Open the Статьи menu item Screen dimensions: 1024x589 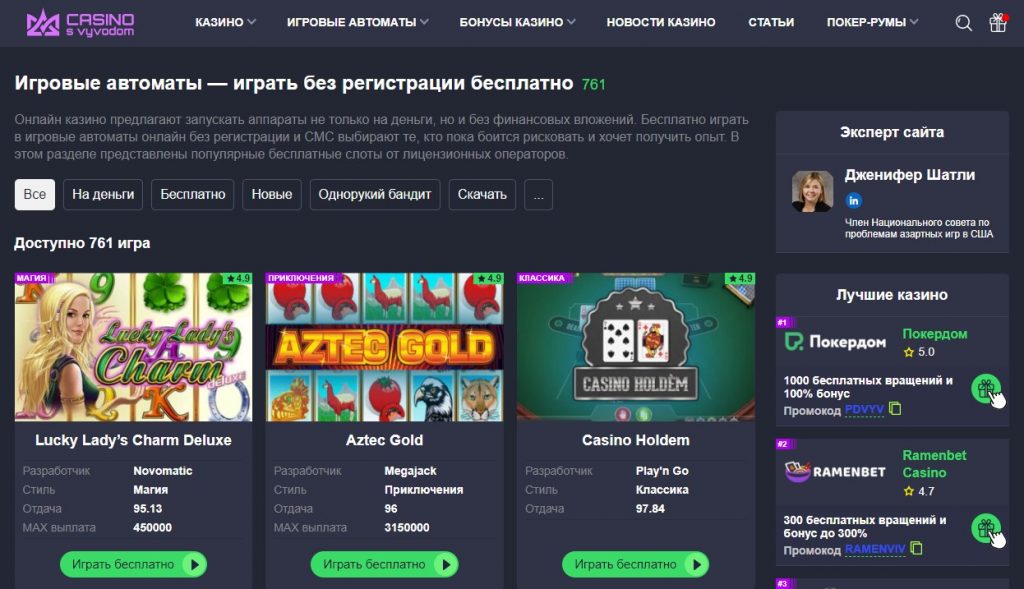[771, 22]
